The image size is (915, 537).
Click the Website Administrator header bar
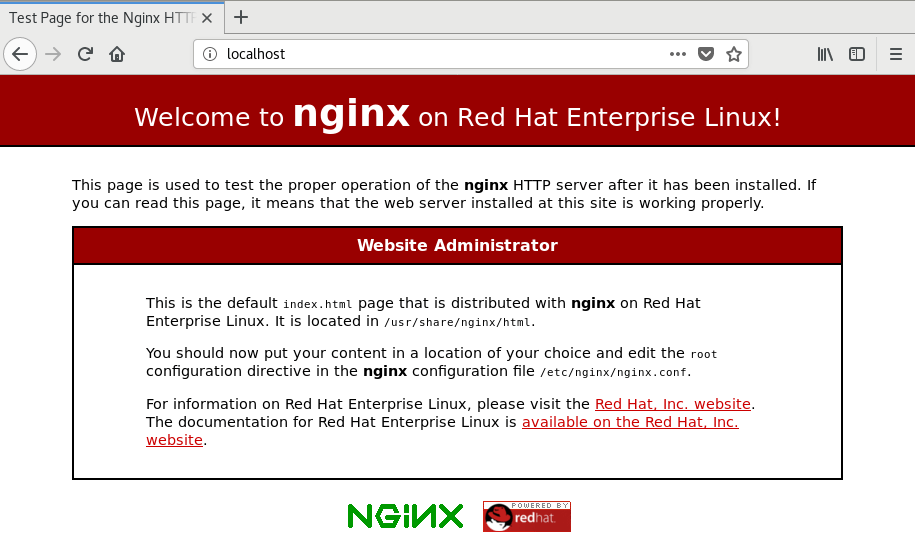pos(457,245)
